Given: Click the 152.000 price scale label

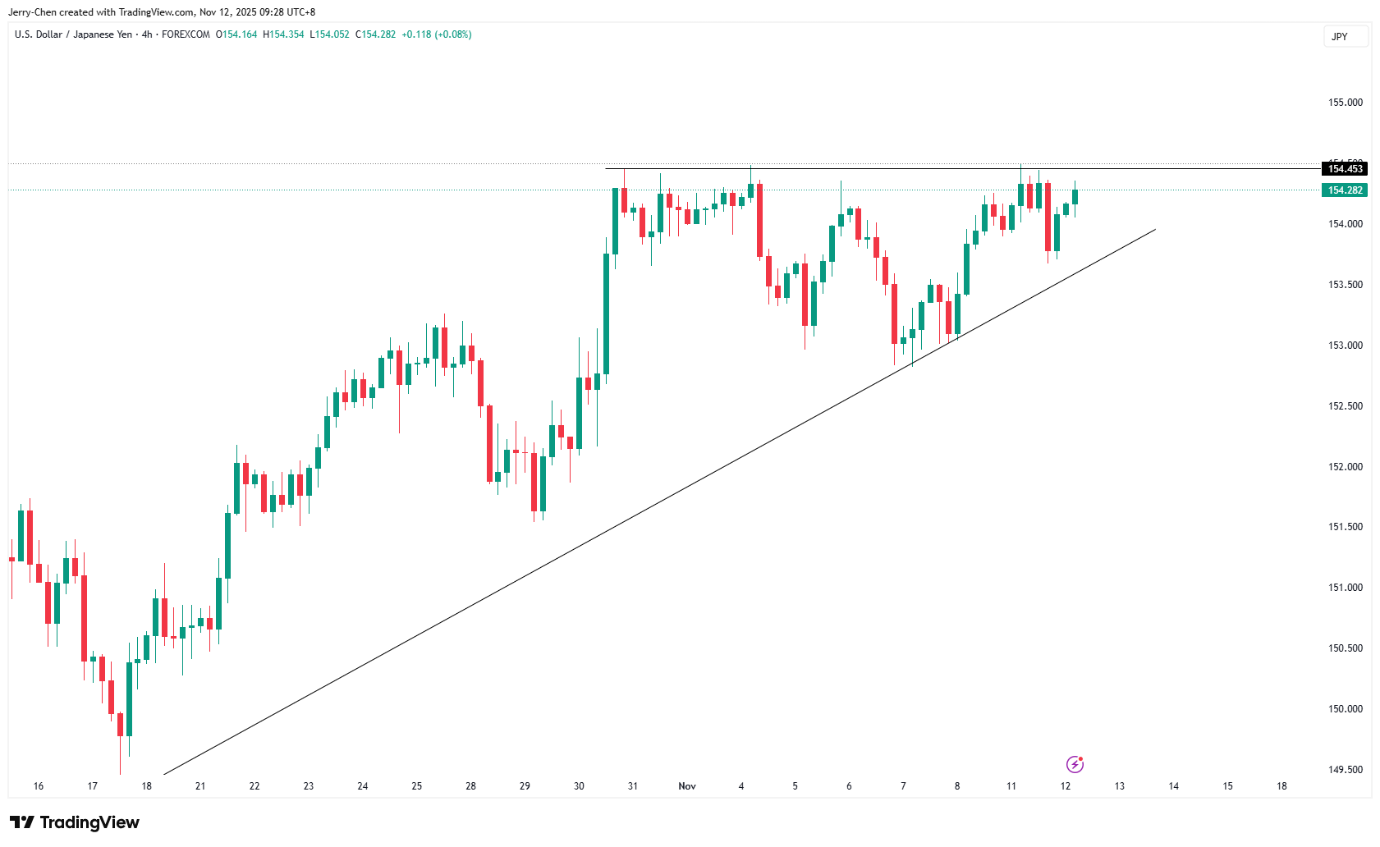Looking at the screenshot, I should tap(1344, 467).
